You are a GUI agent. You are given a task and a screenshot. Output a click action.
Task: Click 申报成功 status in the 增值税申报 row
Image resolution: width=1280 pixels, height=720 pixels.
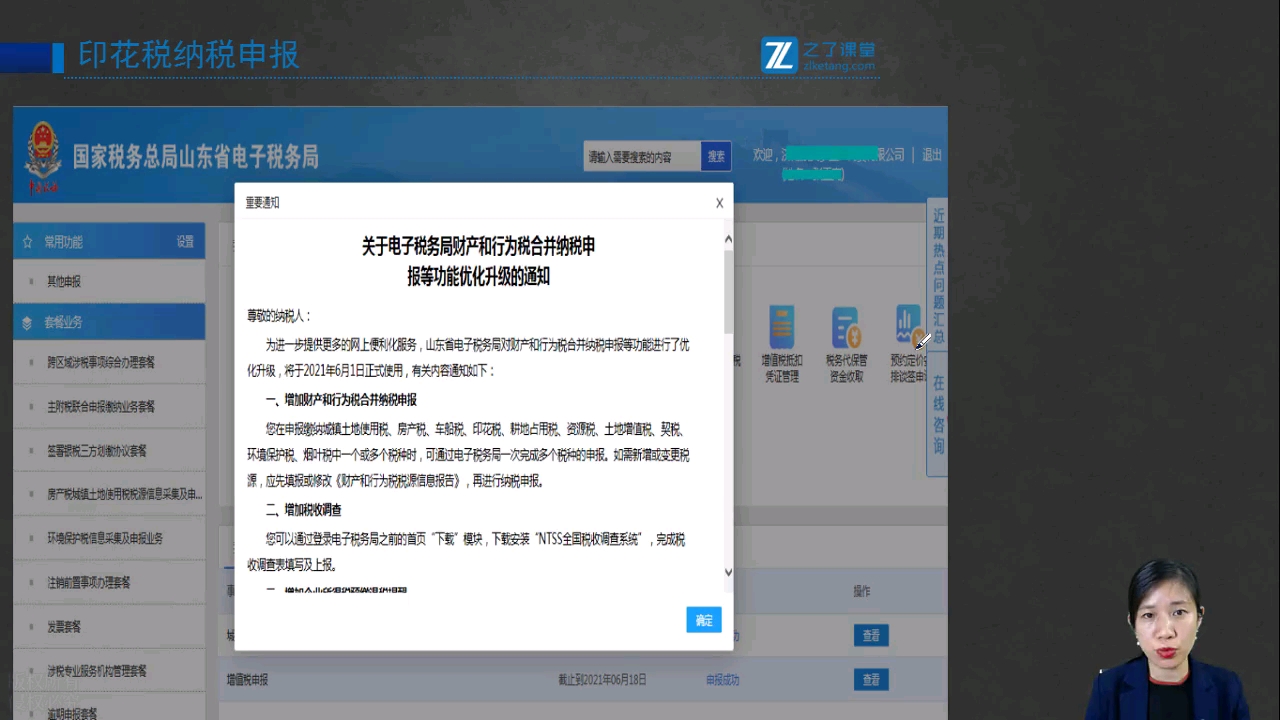723,680
